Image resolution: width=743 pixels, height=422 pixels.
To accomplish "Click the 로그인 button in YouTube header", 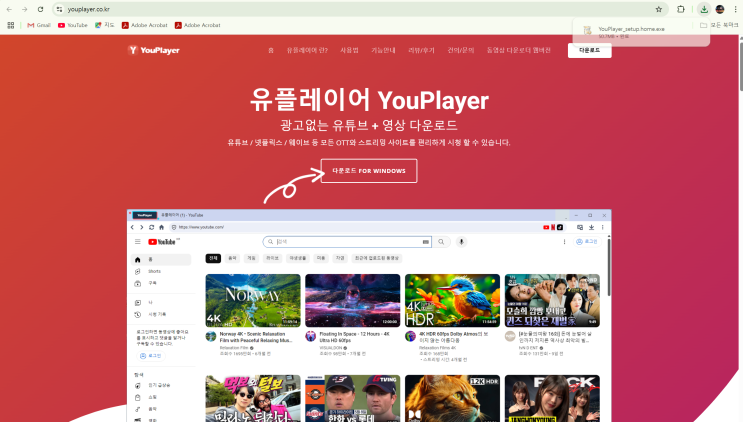I will pos(587,242).
